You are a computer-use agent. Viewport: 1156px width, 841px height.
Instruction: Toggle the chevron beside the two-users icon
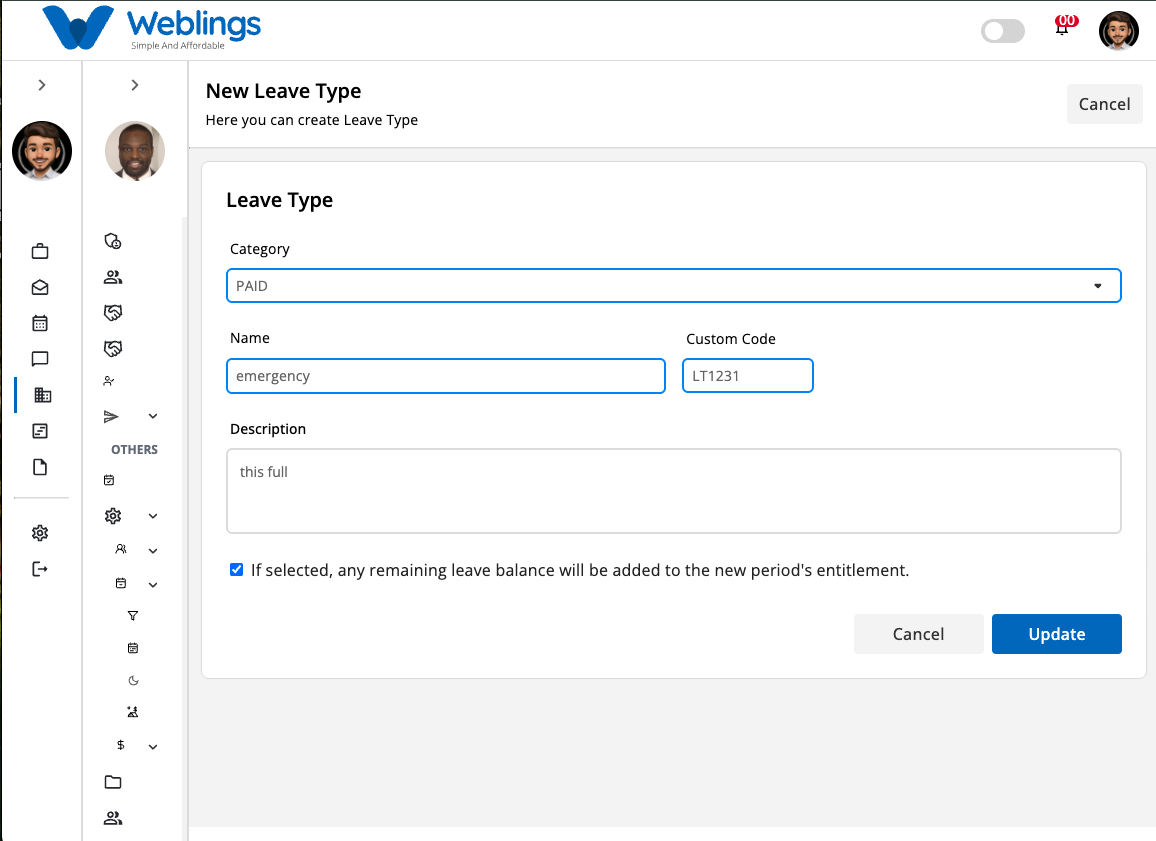click(153, 551)
